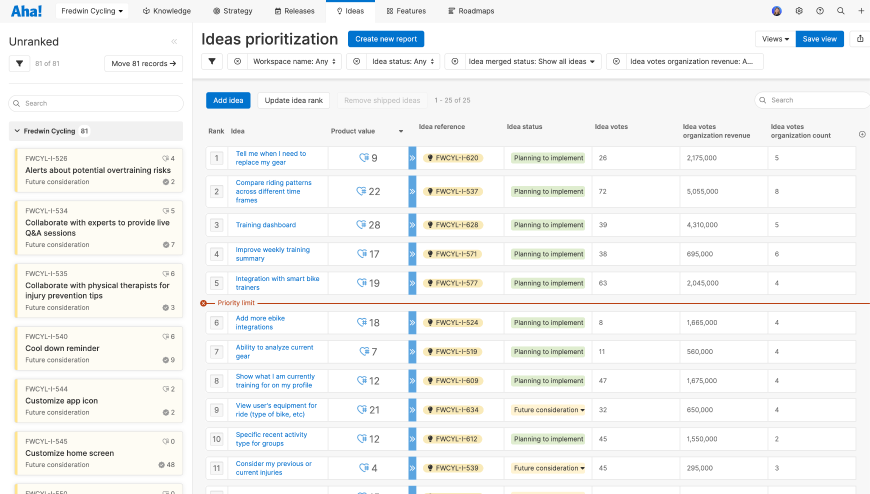Collapse the Unranked side panel
This screenshot has width=870, height=494.
click(174, 42)
